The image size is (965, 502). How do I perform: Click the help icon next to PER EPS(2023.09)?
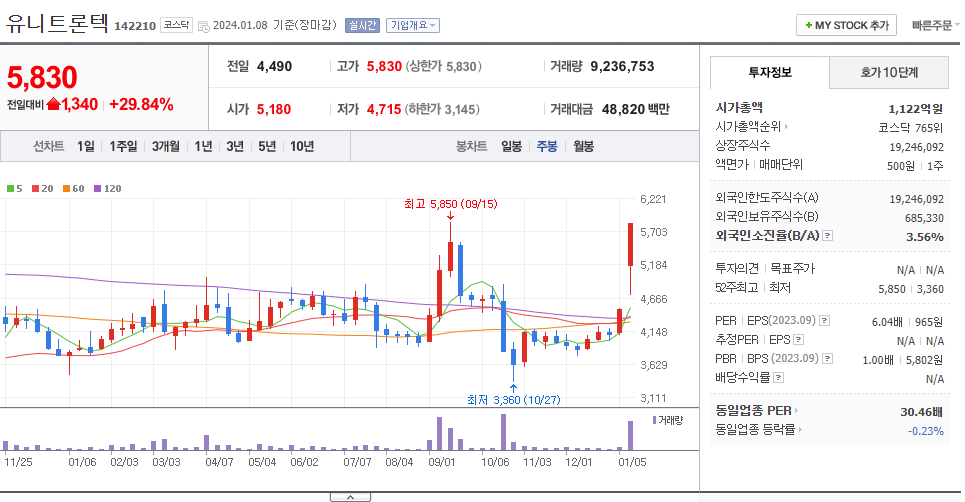tap(825, 321)
